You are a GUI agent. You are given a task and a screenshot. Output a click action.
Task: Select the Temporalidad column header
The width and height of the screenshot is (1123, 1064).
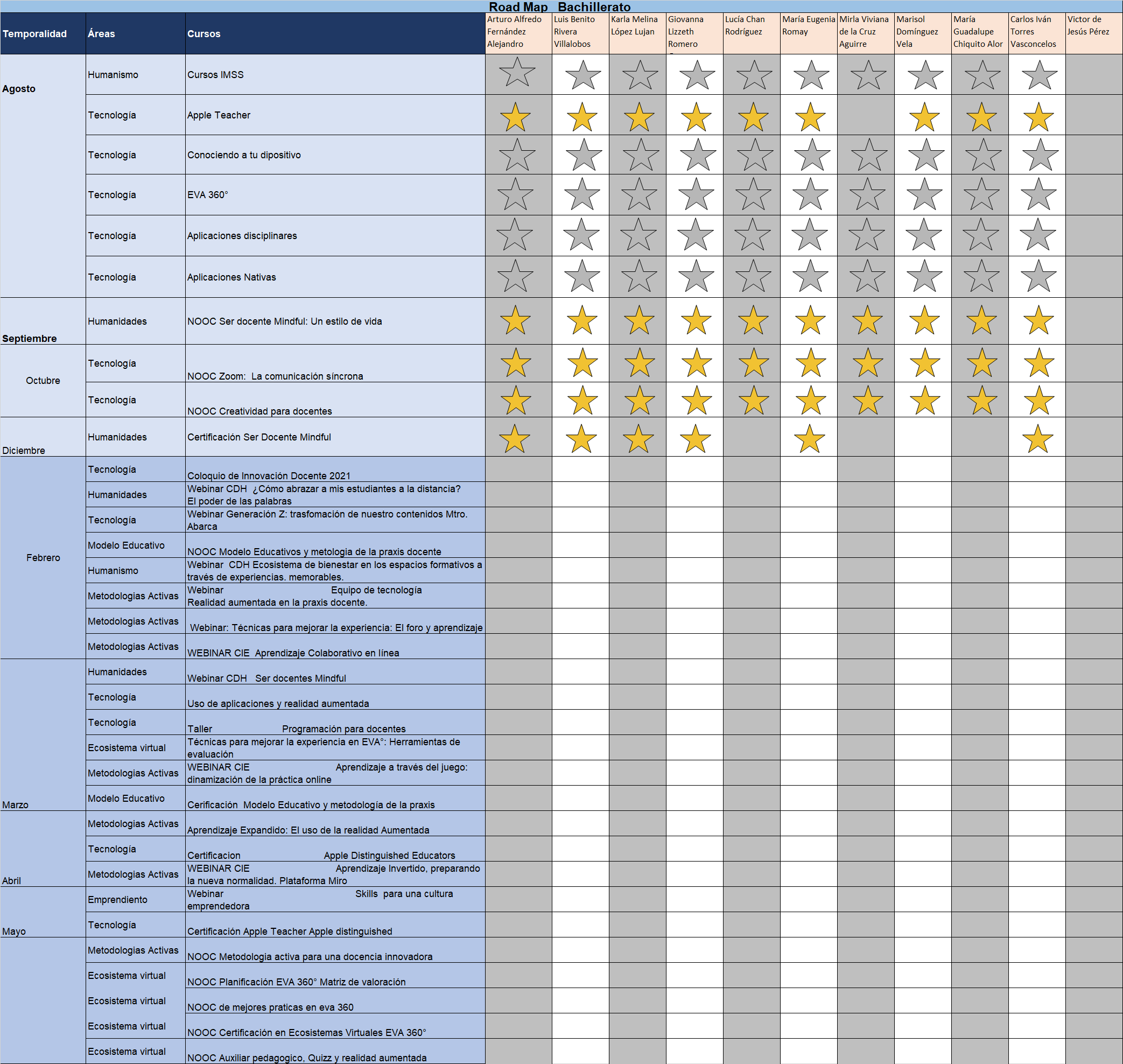point(43,33)
